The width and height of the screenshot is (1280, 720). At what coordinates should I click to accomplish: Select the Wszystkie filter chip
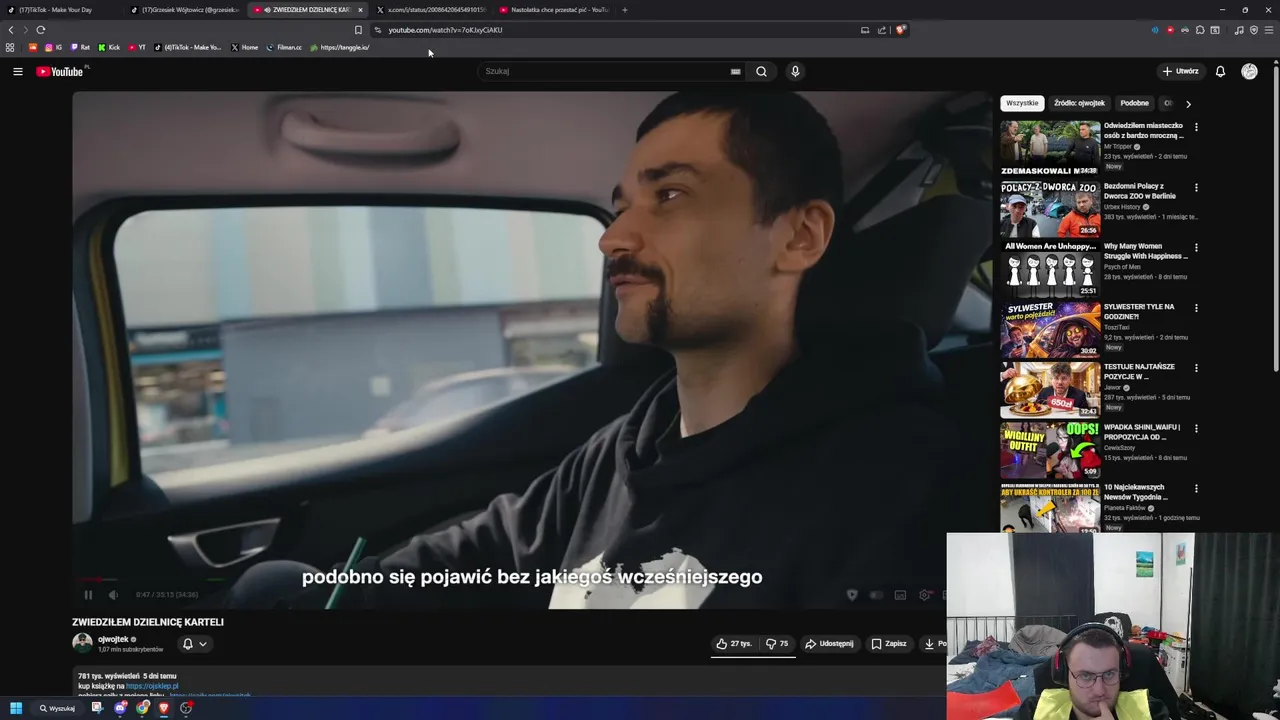point(1022,103)
